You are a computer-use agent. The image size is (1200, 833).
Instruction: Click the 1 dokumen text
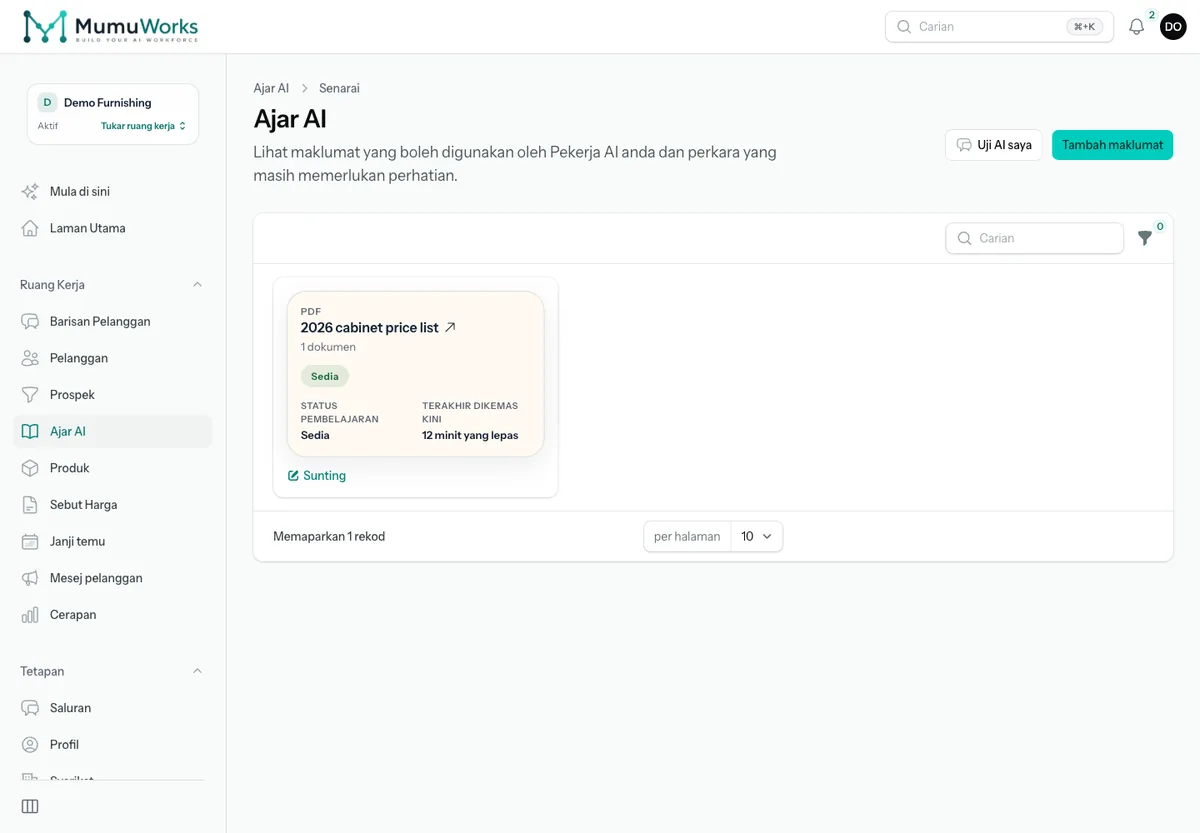pos(328,347)
